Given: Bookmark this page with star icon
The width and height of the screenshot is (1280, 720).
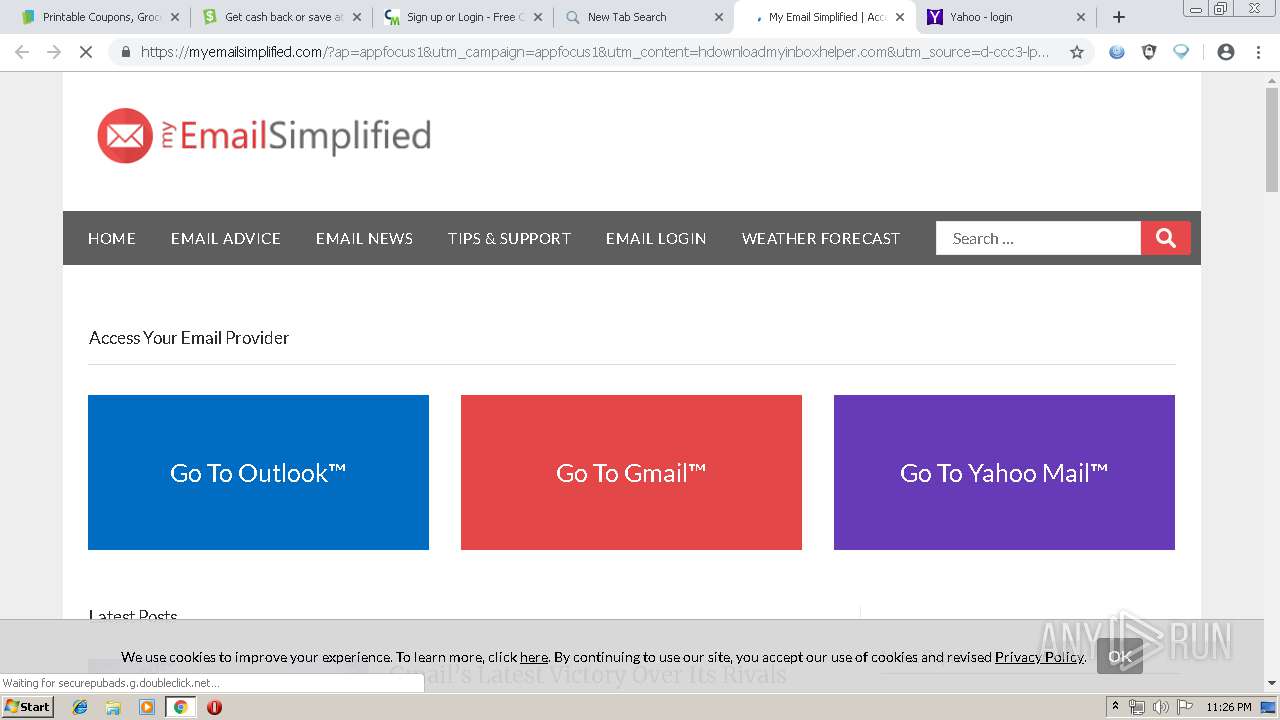Looking at the screenshot, I should click(x=1077, y=52).
